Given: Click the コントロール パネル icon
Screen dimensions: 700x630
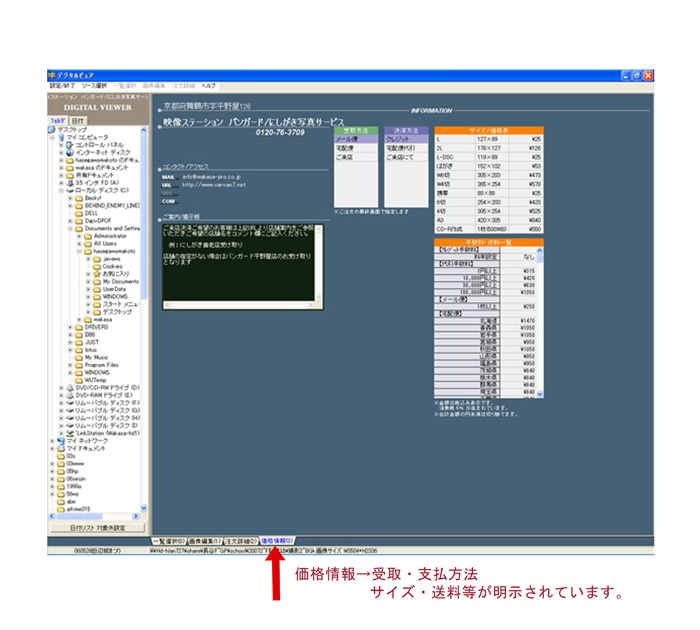Looking at the screenshot, I should tap(69, 145).
